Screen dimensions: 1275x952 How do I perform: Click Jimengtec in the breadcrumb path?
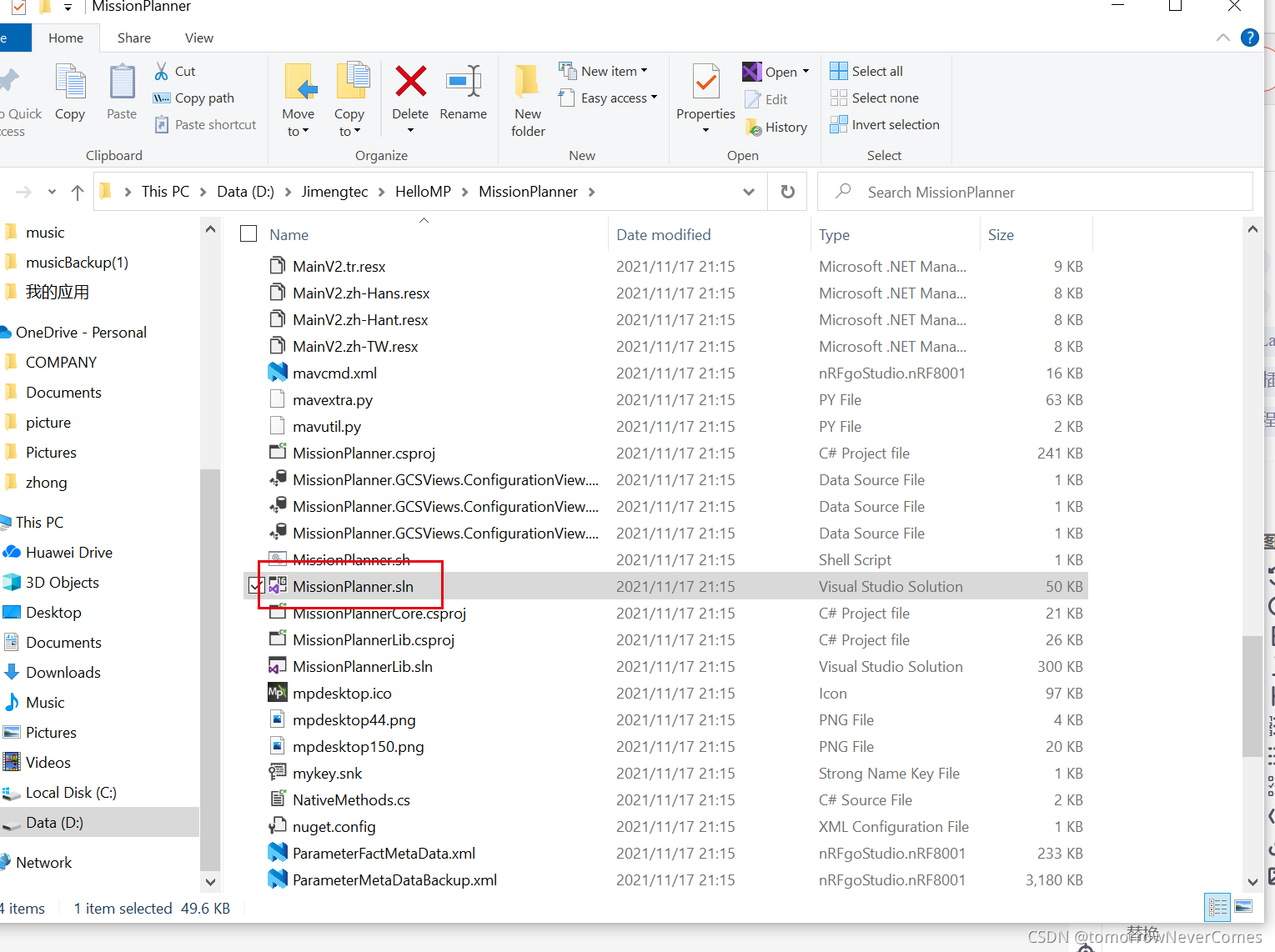[334, 192]
